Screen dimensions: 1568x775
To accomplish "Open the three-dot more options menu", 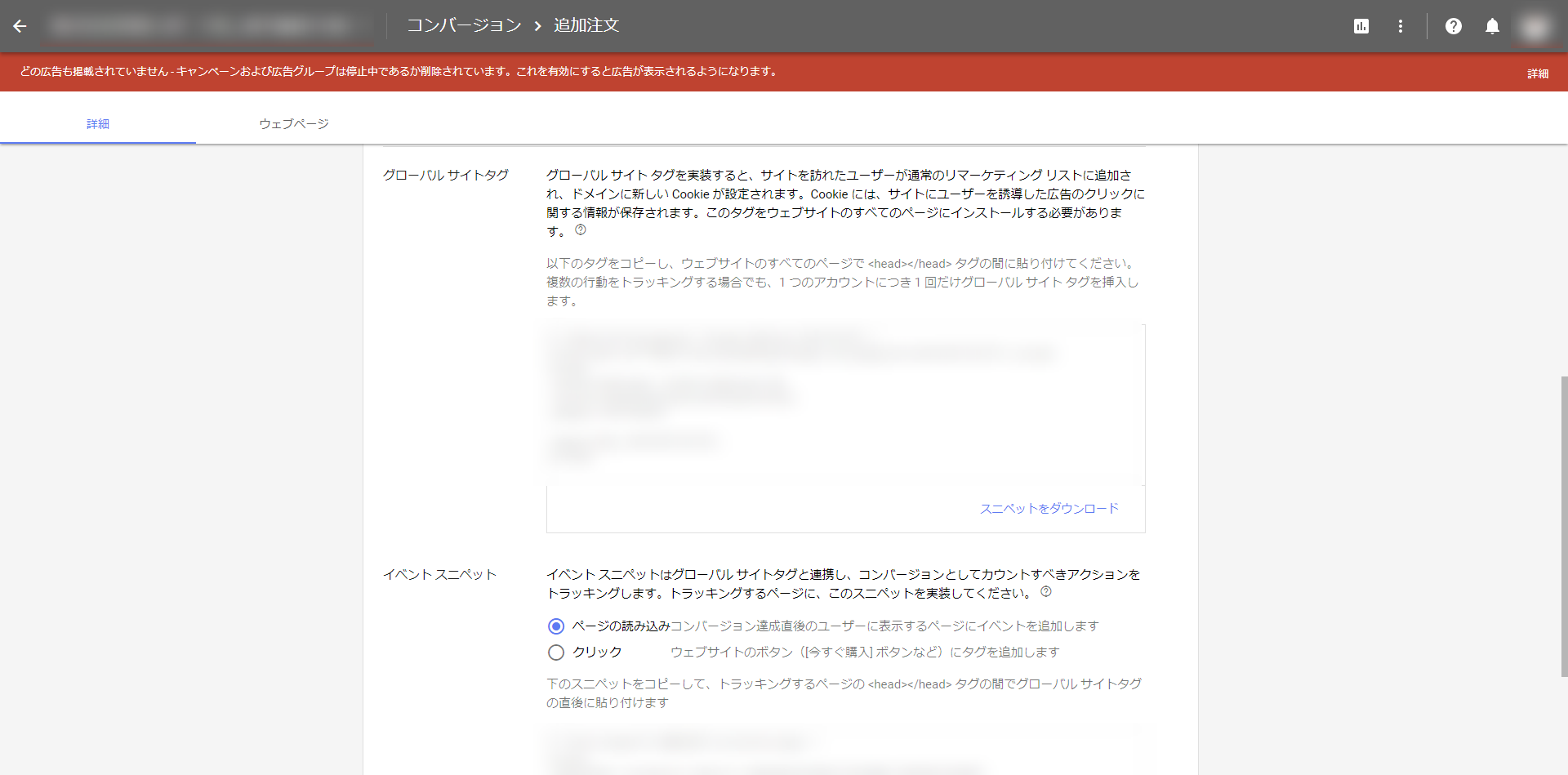I will pyautogui.click(x=1400, y=26).
